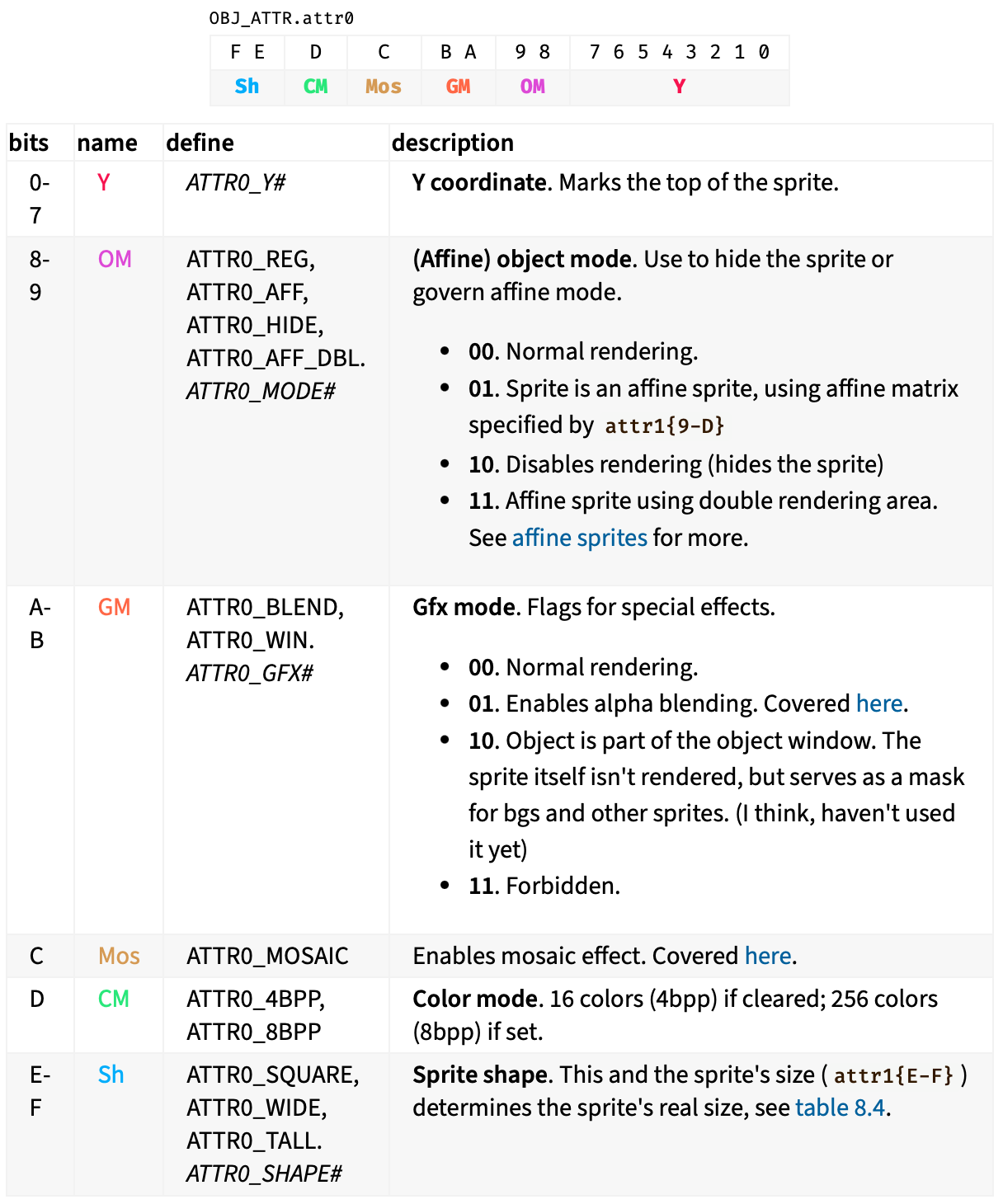Click green 'CM' cell in bit diagram
Image resolution: width=1003 pixels, height=1204 pixels.
pyautogui.click(x=315, y=87)
